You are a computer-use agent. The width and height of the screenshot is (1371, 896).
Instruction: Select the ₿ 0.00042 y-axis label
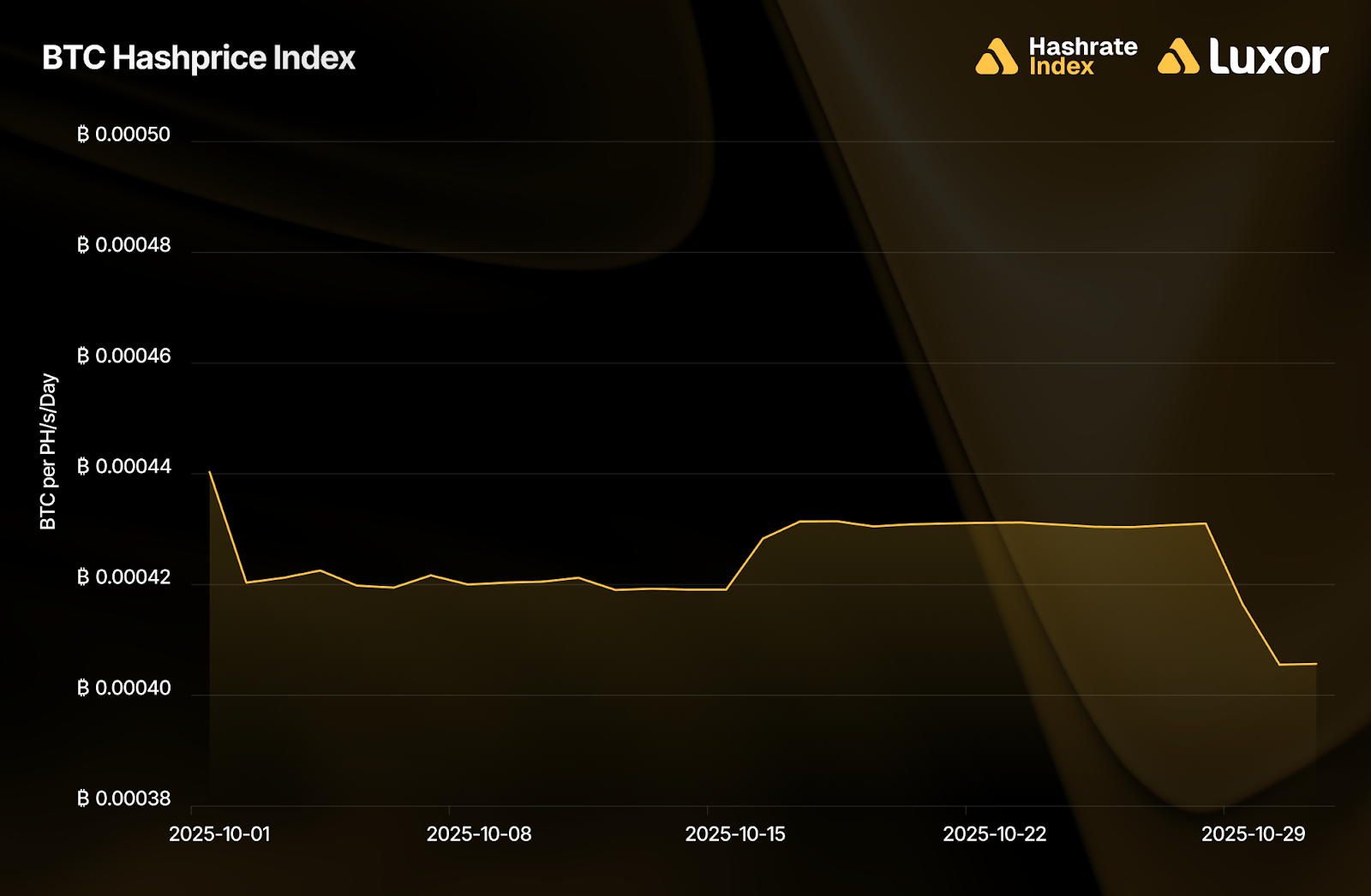point(124,577)
